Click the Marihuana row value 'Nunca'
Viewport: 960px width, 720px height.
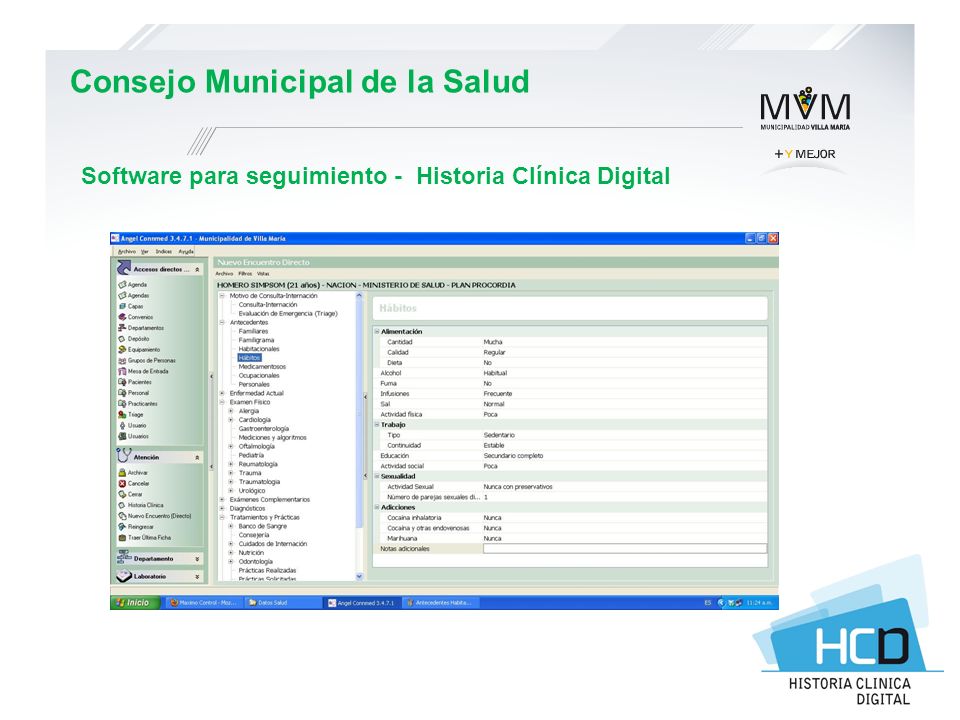(x=492, y=538)
